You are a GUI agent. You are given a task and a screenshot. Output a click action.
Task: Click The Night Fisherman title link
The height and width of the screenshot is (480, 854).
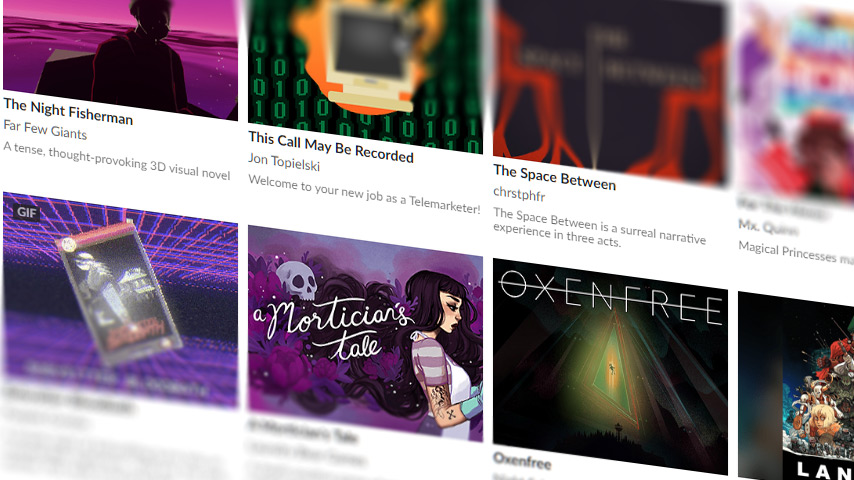(68, 111)
